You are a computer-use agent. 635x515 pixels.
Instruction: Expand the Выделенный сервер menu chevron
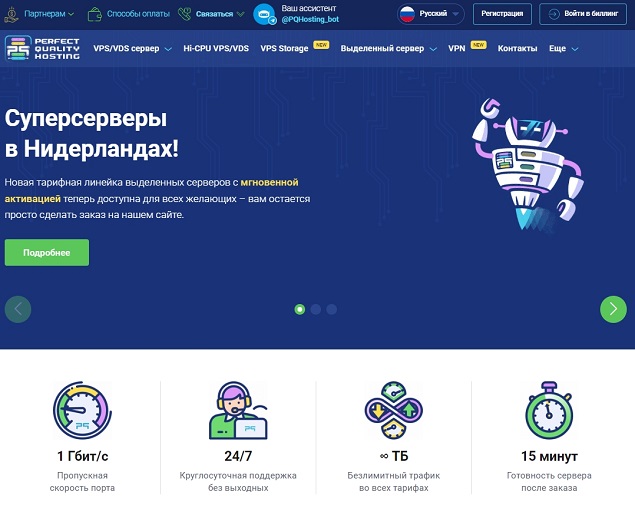point(433,49)
